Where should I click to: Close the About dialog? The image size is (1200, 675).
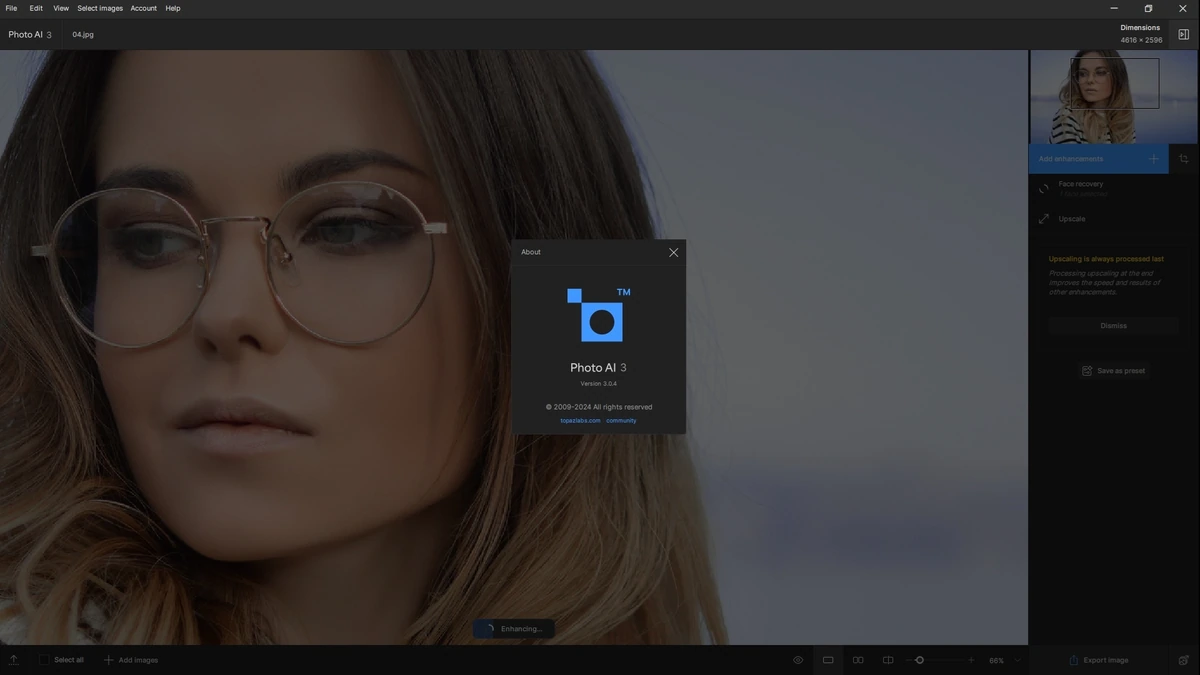coord(673,252)
